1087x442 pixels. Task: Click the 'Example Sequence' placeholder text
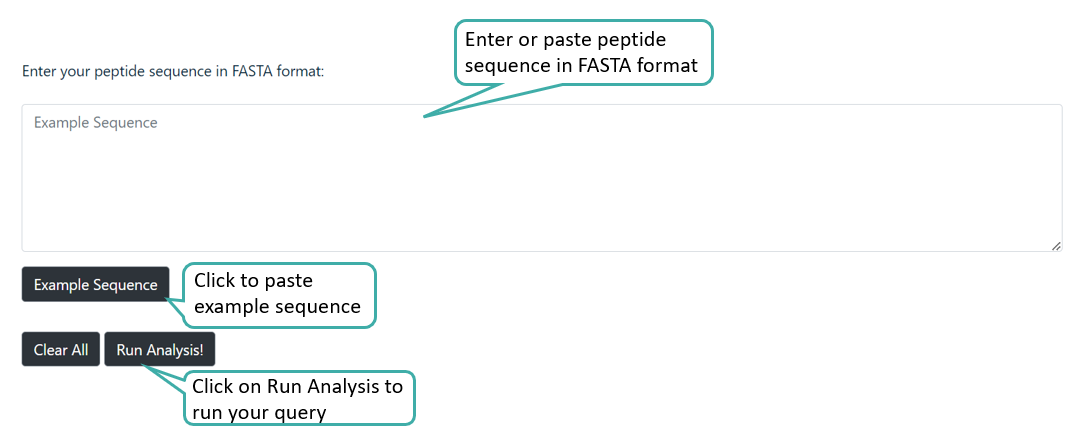96,123
